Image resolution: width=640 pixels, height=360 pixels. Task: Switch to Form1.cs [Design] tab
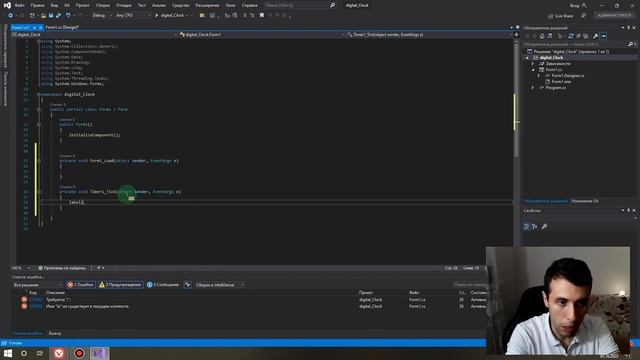click(62, 27)
